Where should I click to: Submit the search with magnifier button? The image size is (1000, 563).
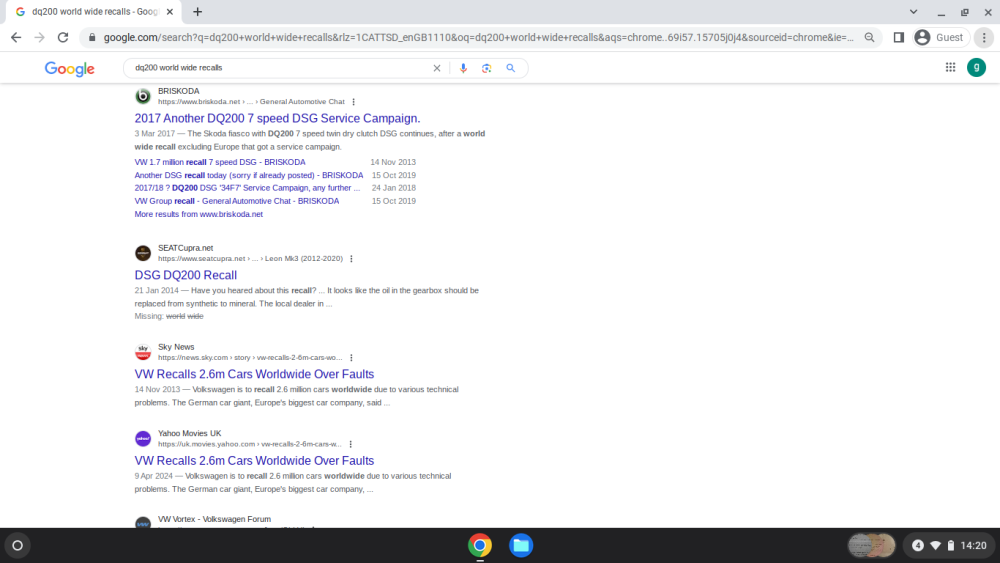point(511,68)
